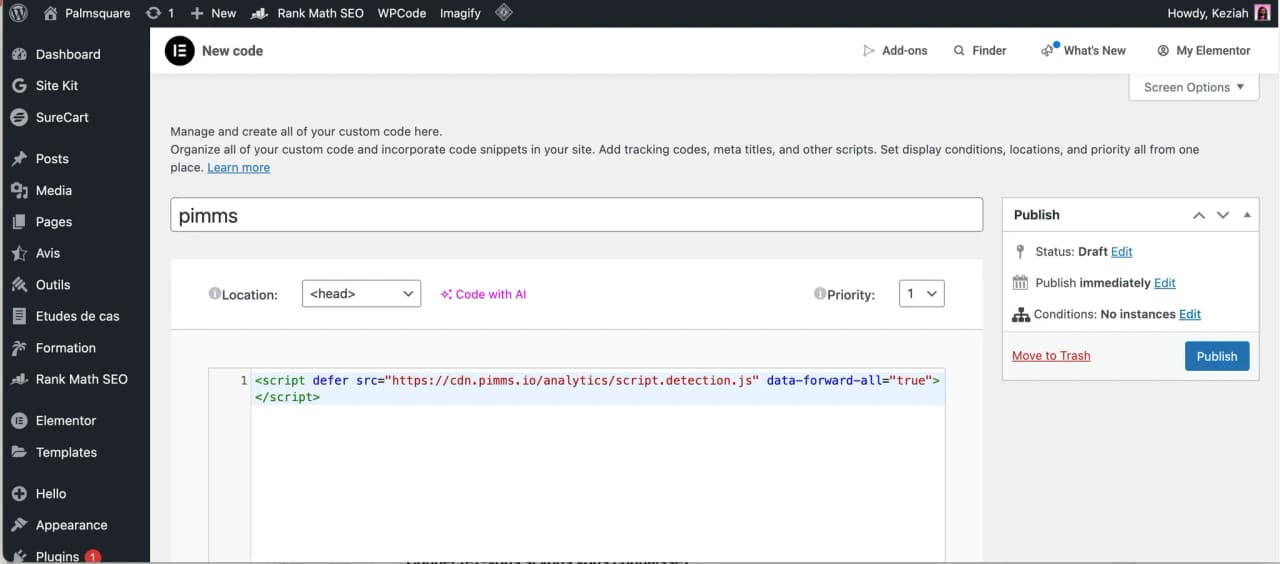1280x564 pixels.
Task: Click the diamond icon after Imagify
Action: 504,13
